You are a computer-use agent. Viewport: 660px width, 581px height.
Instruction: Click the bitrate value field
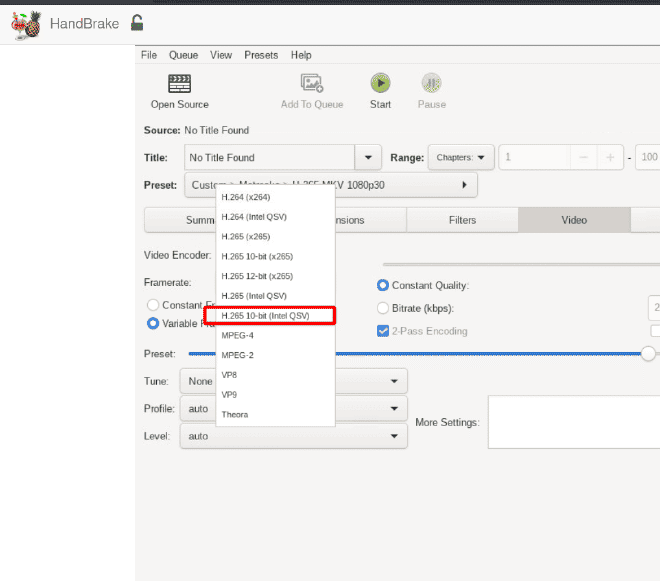coord(654,308)
